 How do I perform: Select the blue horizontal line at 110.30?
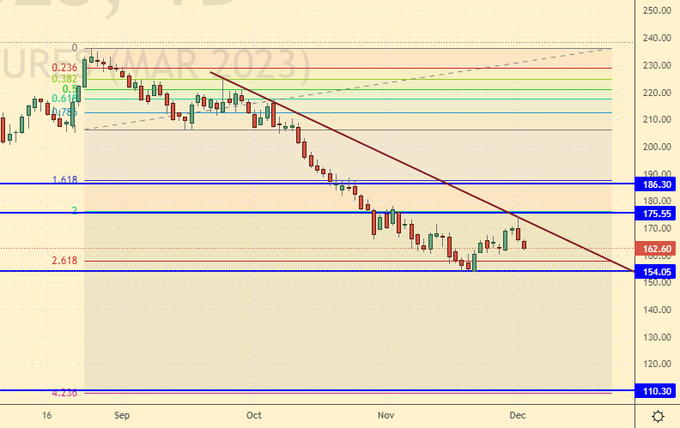(x=300, y=391)
